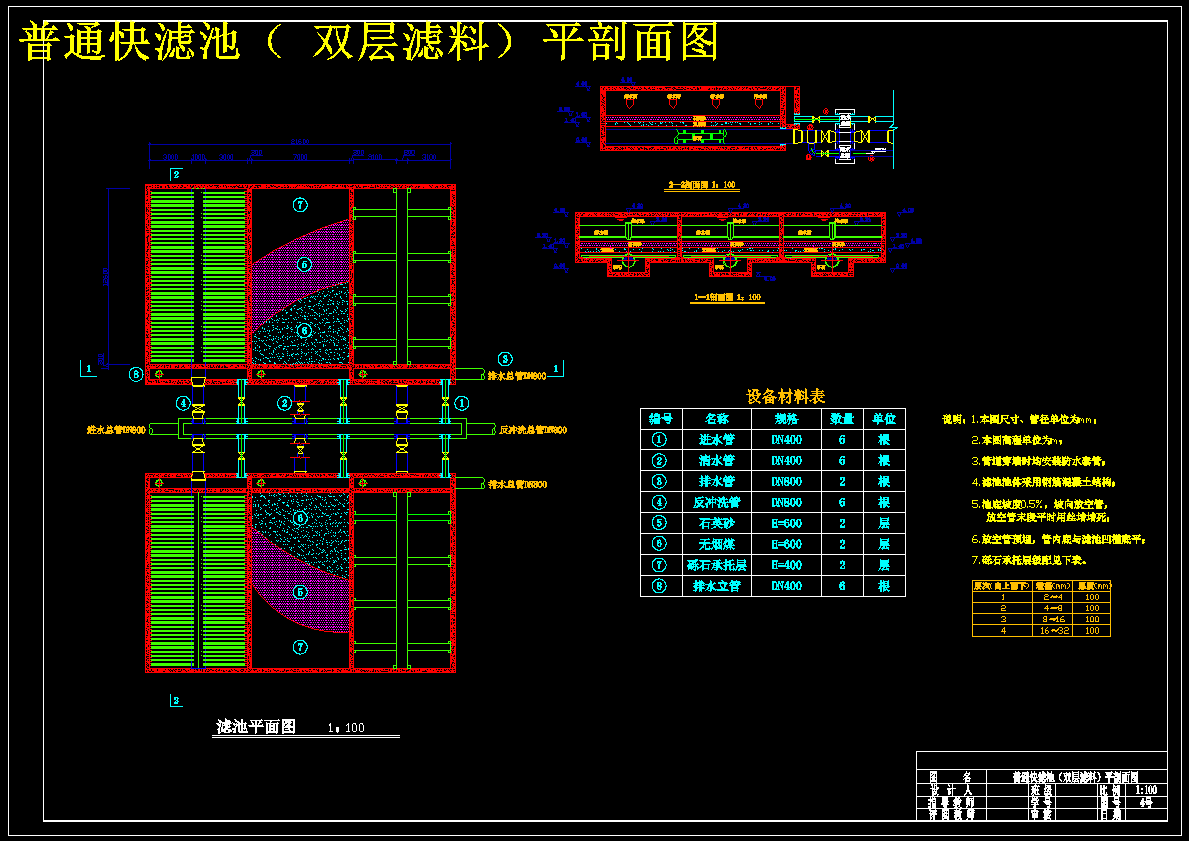Click callout bubble 2 beside center valve
The image size is (1189, 841).
[x=284, y=403]
